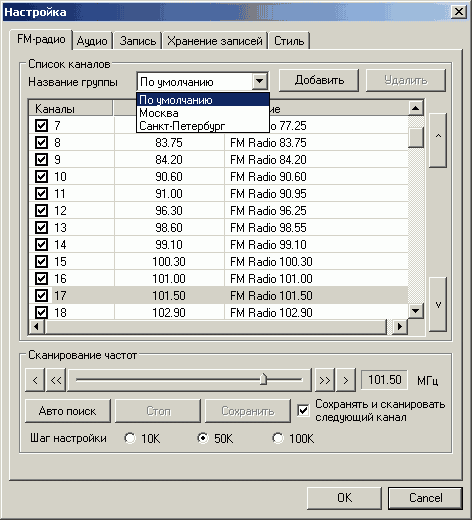
Task: Toggle 'Сохранять и сканировать следующий канал' checkbox
Action: [x=303, y=411]
